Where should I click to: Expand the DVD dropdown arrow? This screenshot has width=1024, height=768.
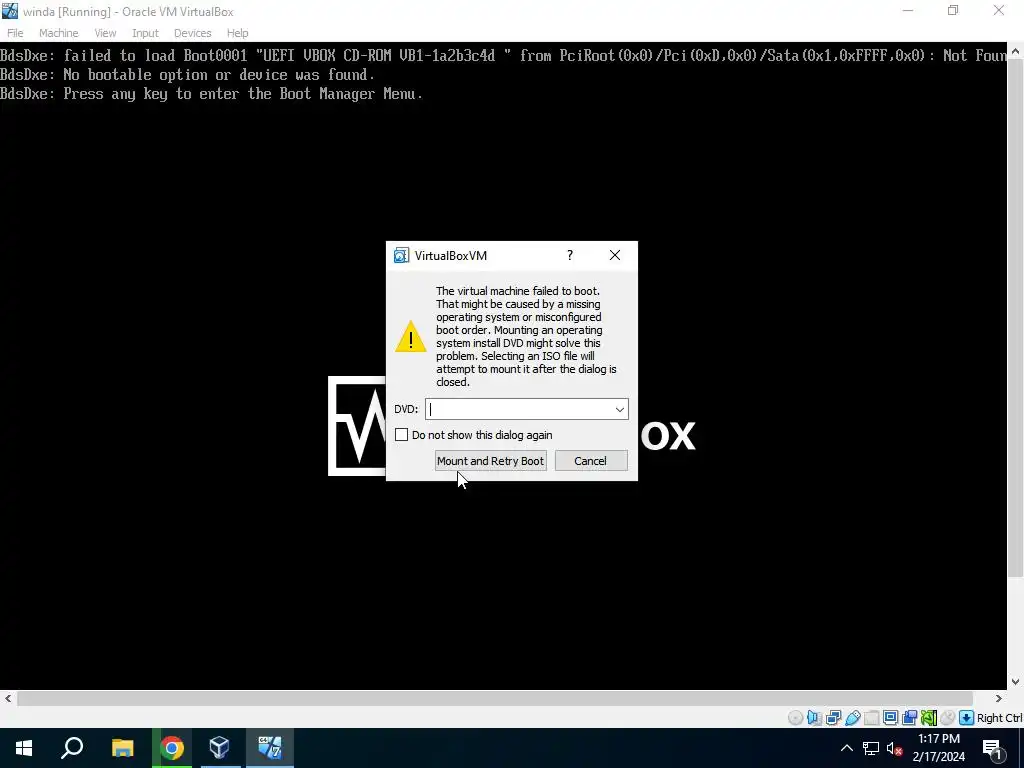pyautogui.click(x=619, y=409)
